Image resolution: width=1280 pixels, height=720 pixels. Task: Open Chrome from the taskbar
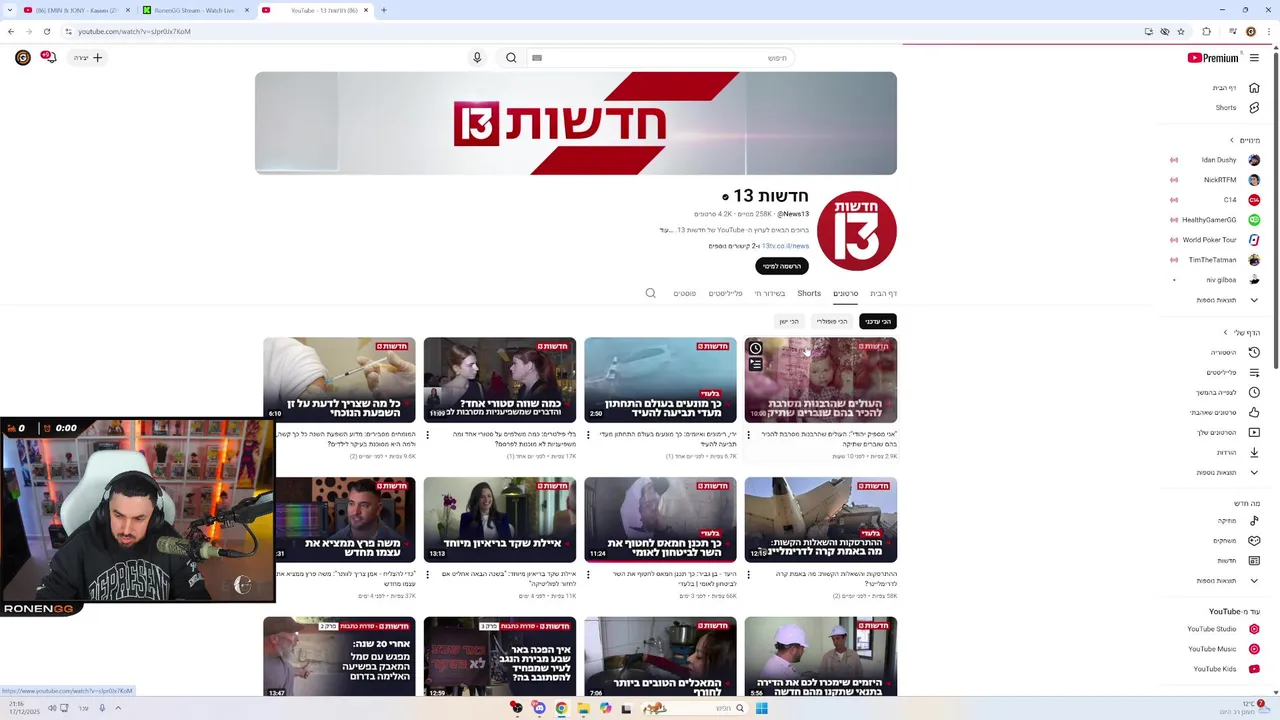(561, 708)
